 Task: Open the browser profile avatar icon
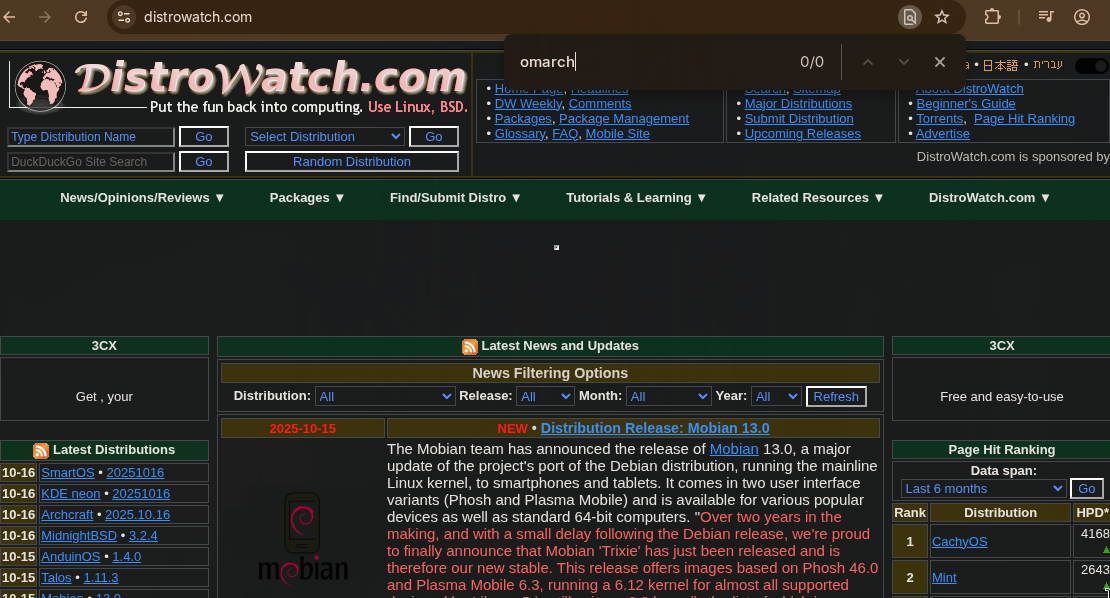point(1082,17)
